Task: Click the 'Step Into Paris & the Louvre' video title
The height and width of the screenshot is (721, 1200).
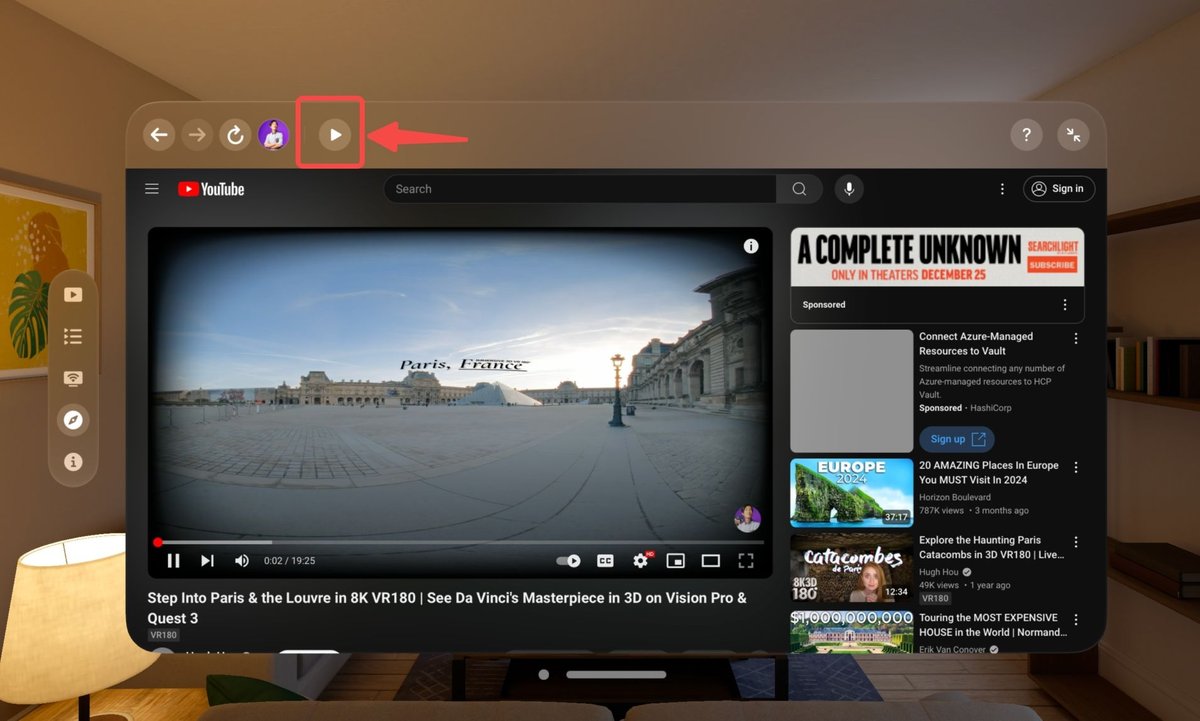Action: point(447,608)
